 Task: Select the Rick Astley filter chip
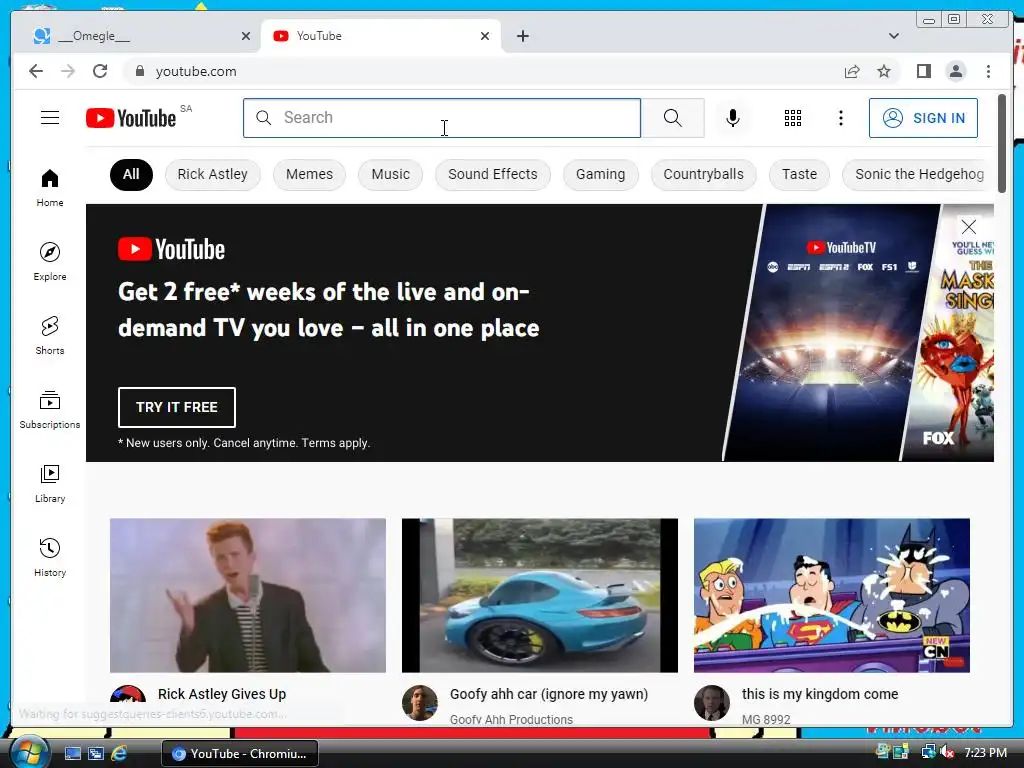(212, 174)
